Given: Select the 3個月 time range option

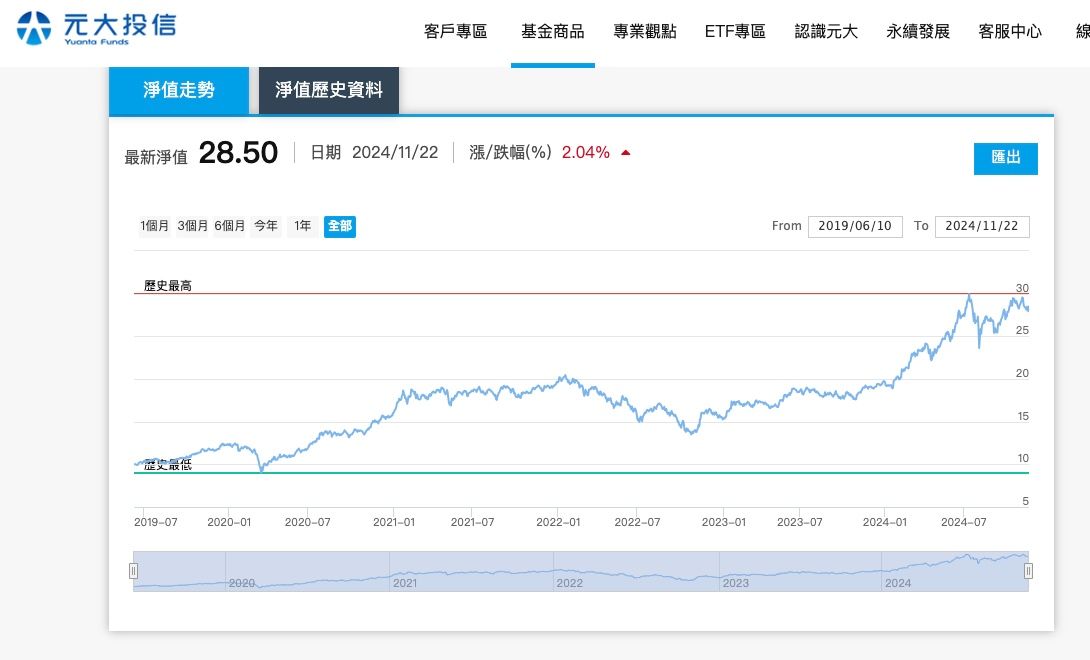Looking at the screenshot, I should pyautogui.click(x=192, y=226).
